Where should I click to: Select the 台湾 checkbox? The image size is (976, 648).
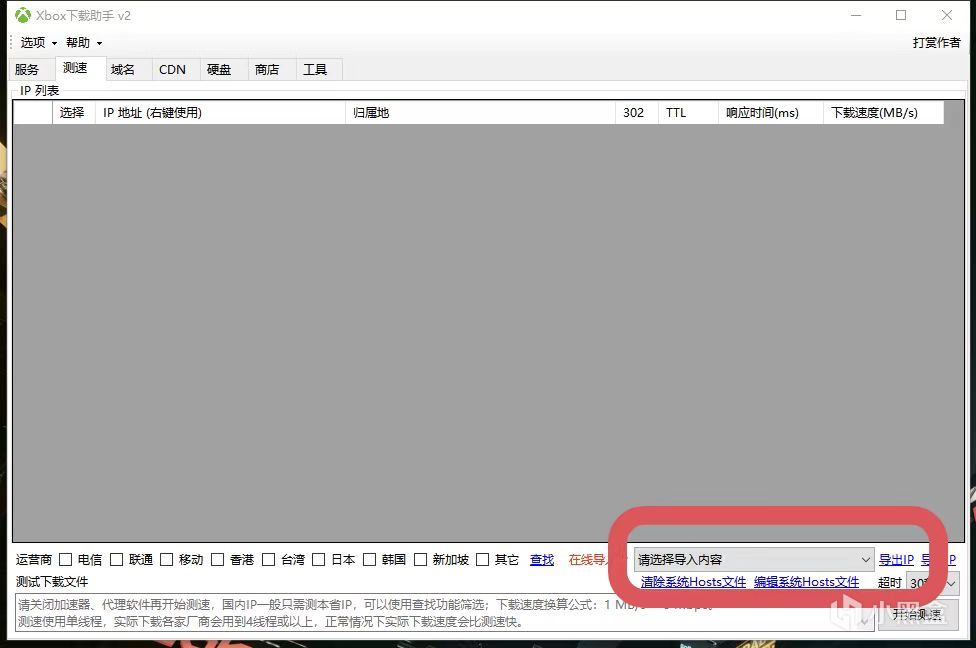pos(268,560)
